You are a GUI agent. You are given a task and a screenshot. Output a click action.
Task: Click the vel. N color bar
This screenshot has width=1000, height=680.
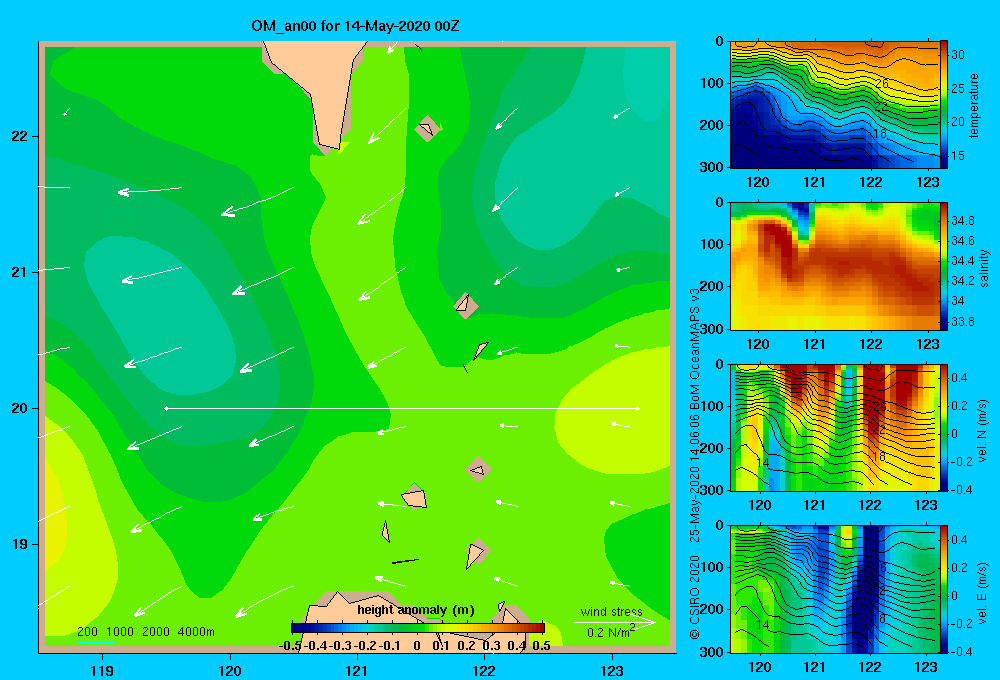[x=944, y=427]
